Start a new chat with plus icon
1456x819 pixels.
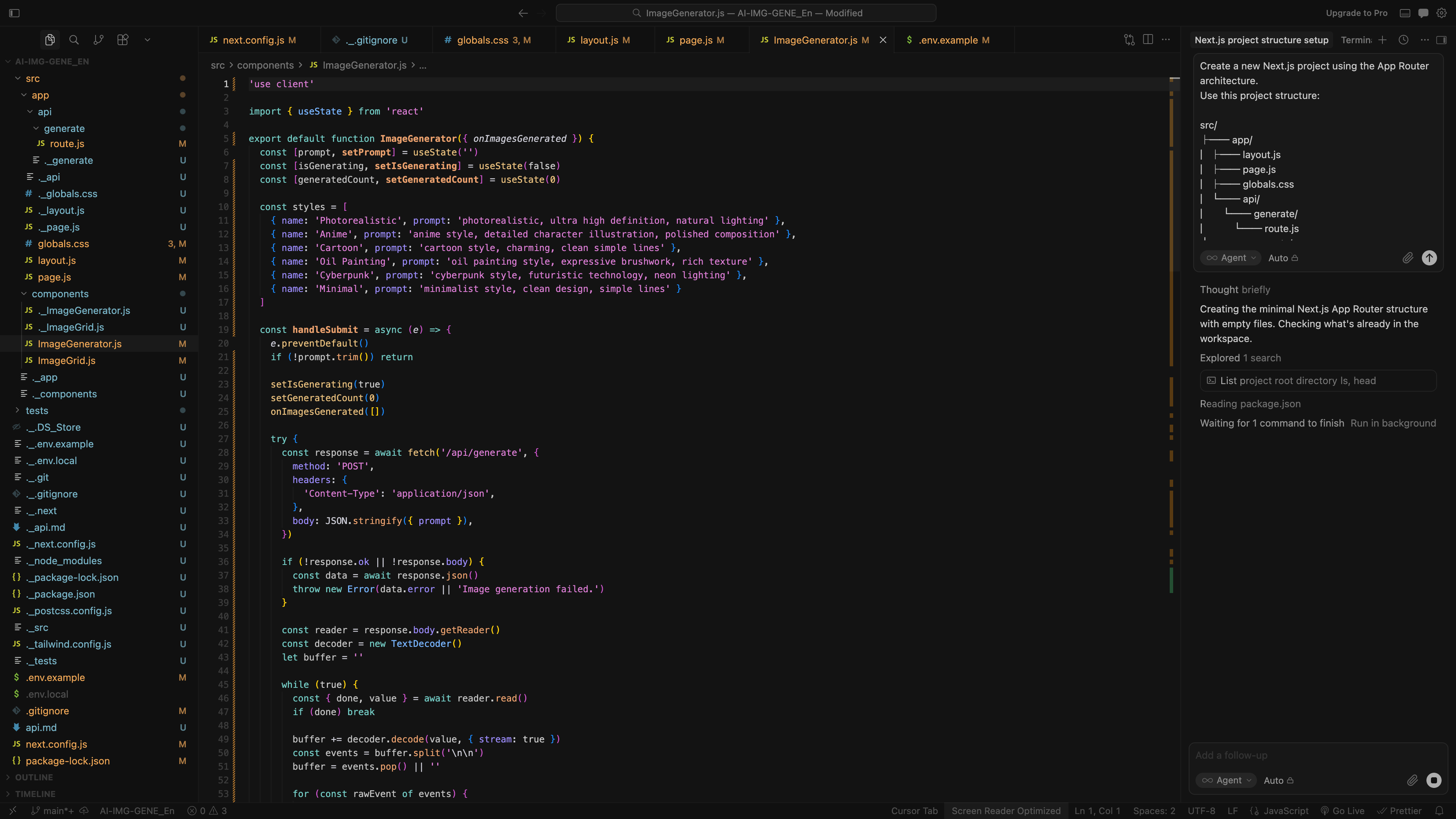[x=1382, y=39]
